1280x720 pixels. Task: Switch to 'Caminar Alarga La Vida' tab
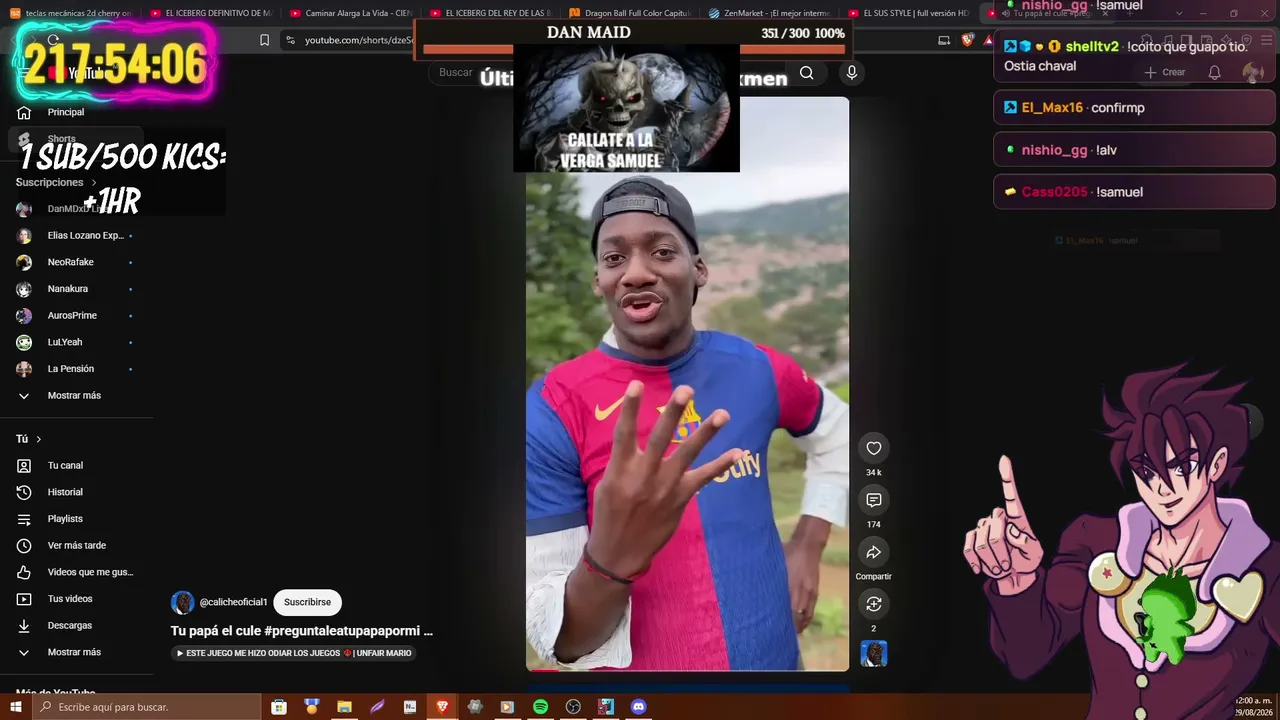[350, 13]
